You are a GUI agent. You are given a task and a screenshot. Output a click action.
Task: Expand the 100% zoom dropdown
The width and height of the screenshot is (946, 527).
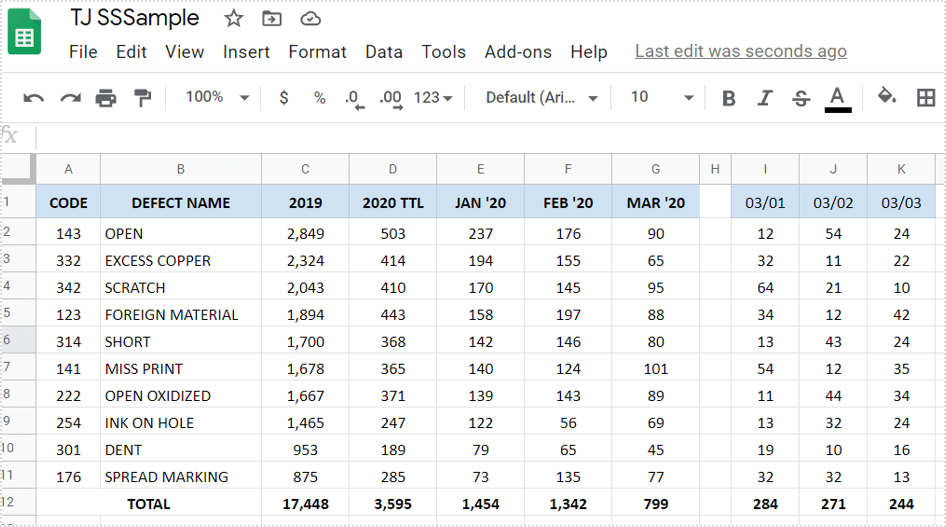[x=217, y=97]
